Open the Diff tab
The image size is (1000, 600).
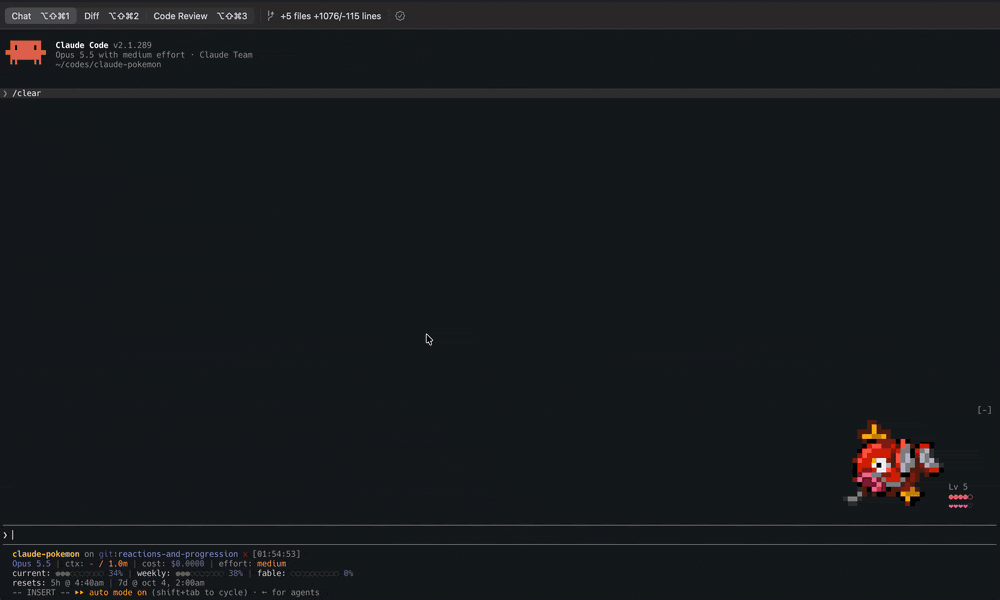[x=111, y=16]
